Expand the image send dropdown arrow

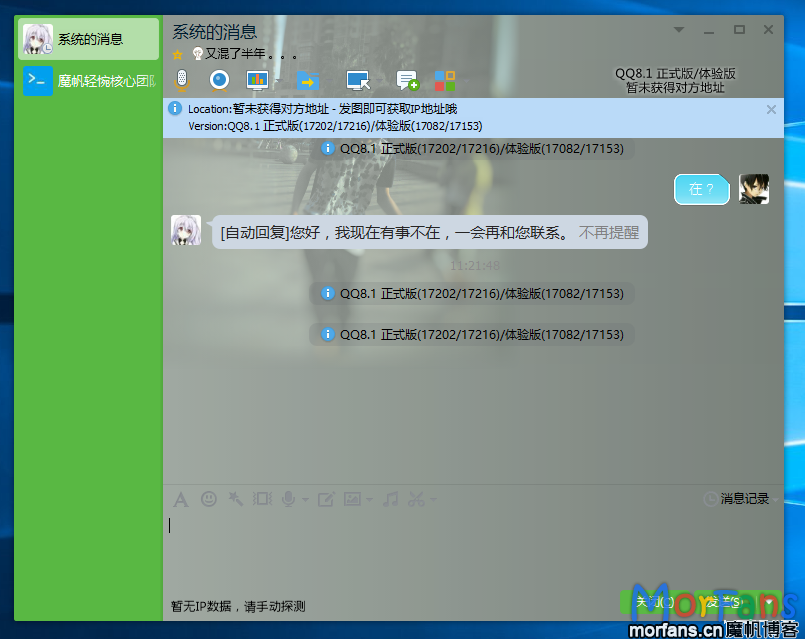pyautogui.click(x=369, y=499)
